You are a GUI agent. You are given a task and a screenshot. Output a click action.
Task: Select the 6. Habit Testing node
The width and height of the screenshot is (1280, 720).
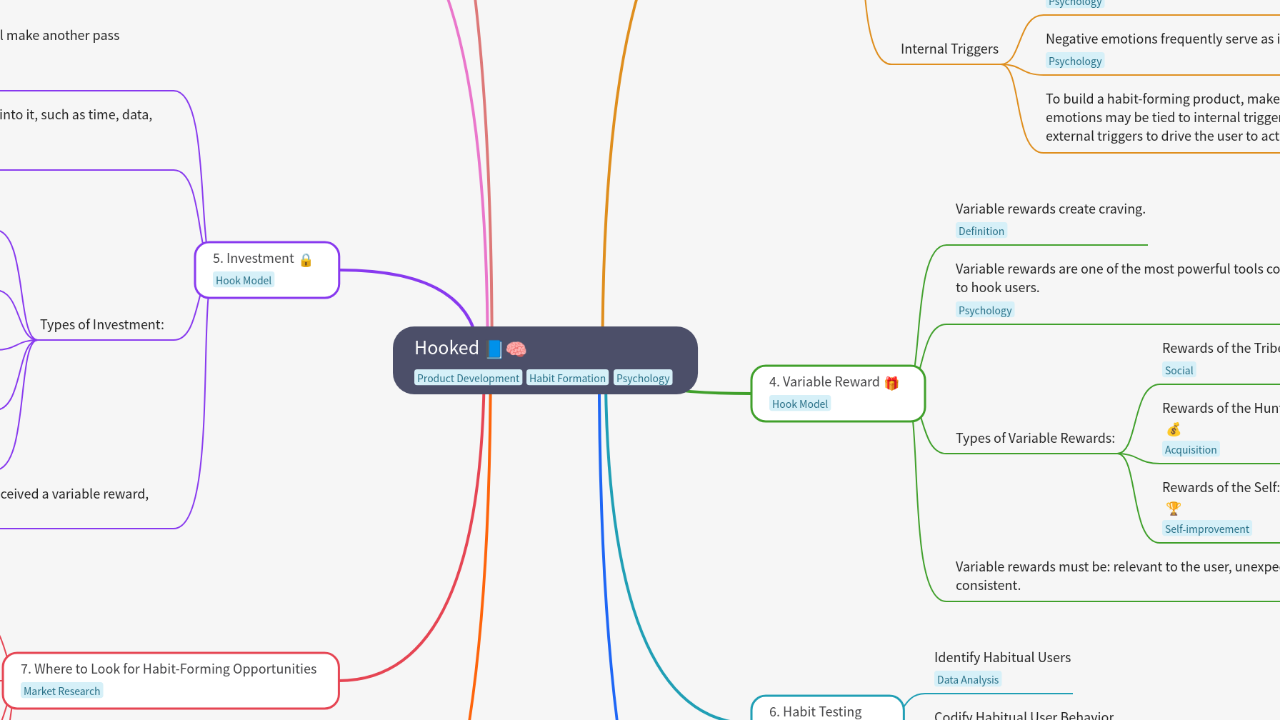(x=827, y=708)
